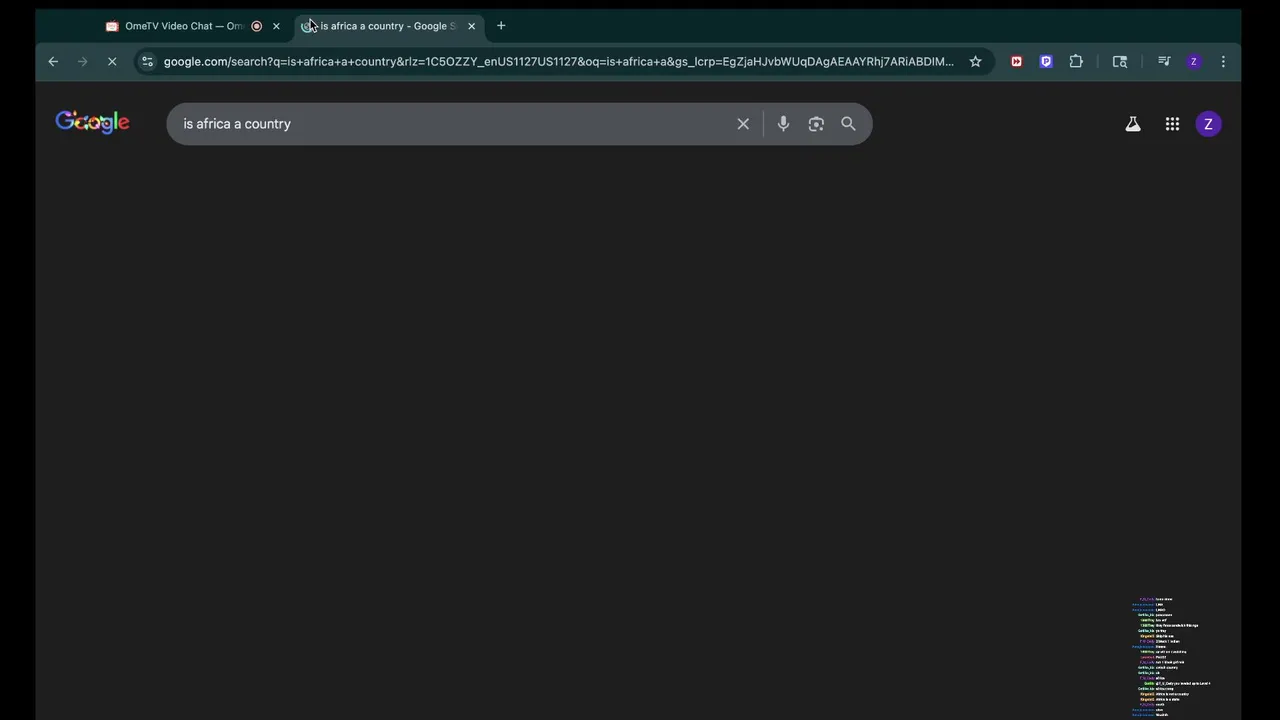1280x720 pixels.
Task: Open the Google Account Z avatar
Action: pos(1208,124)
